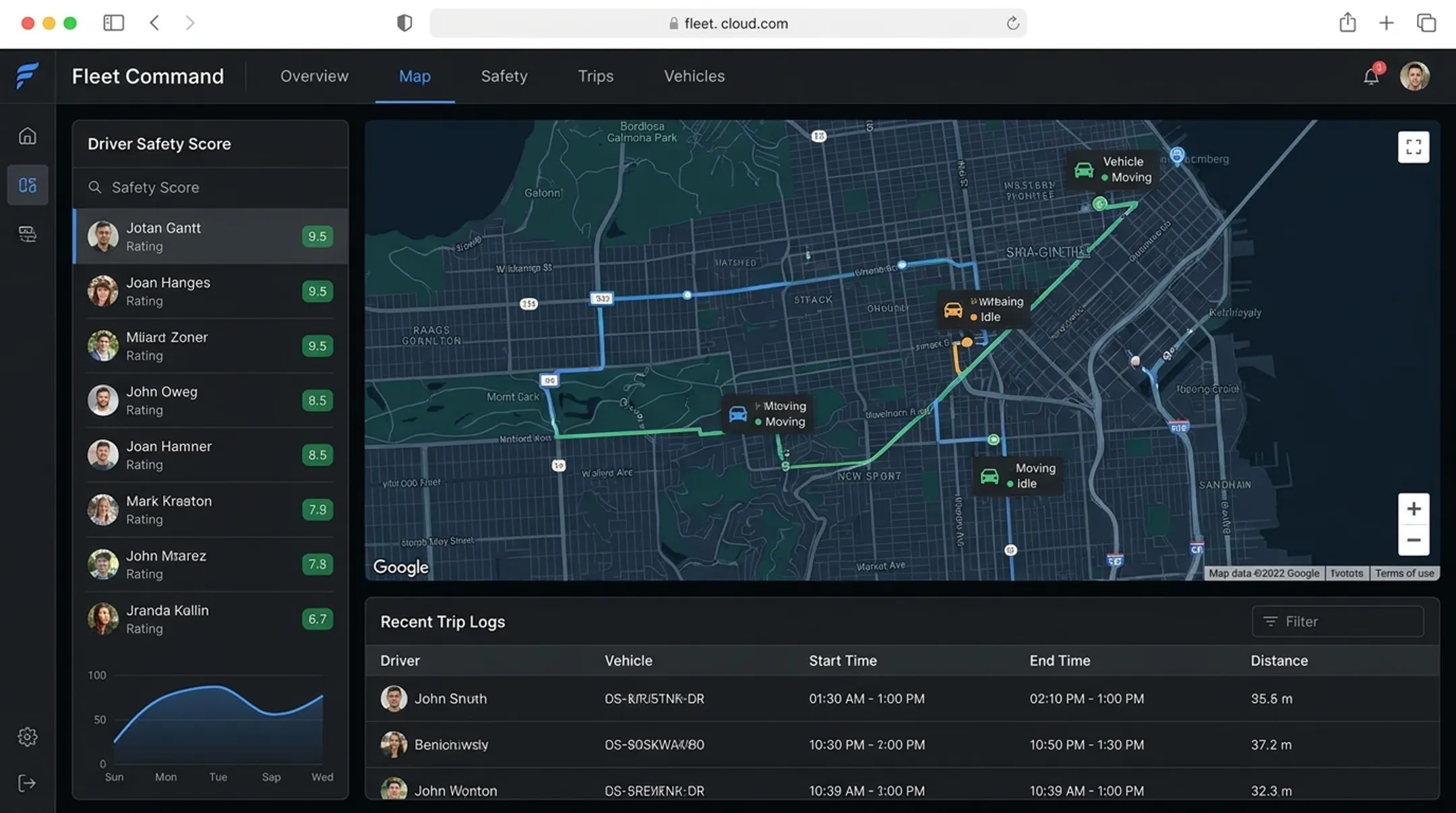Click the Distance column header
1456x813 pixels.
point(1279,661)
